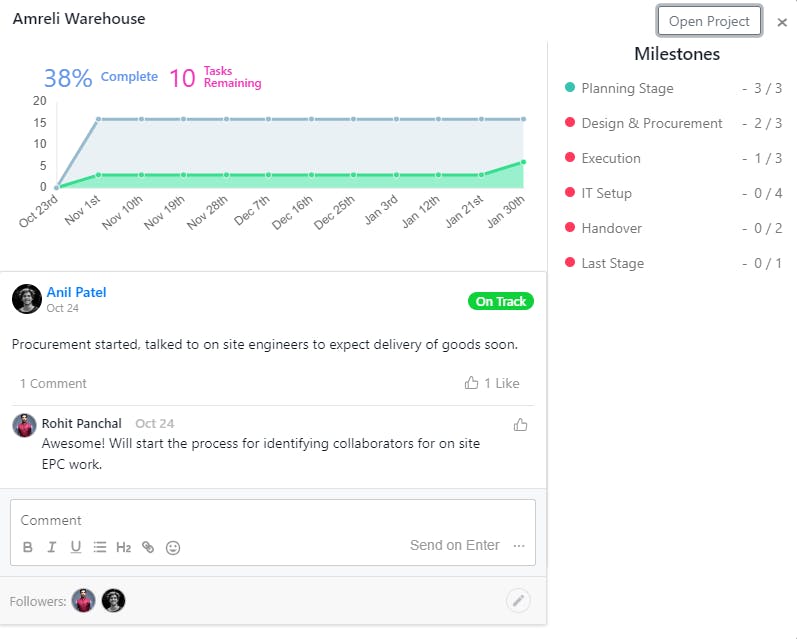Screen dimensions: 797x639
Task: Open comment options three-dot menu
Action: pos(519,546)
